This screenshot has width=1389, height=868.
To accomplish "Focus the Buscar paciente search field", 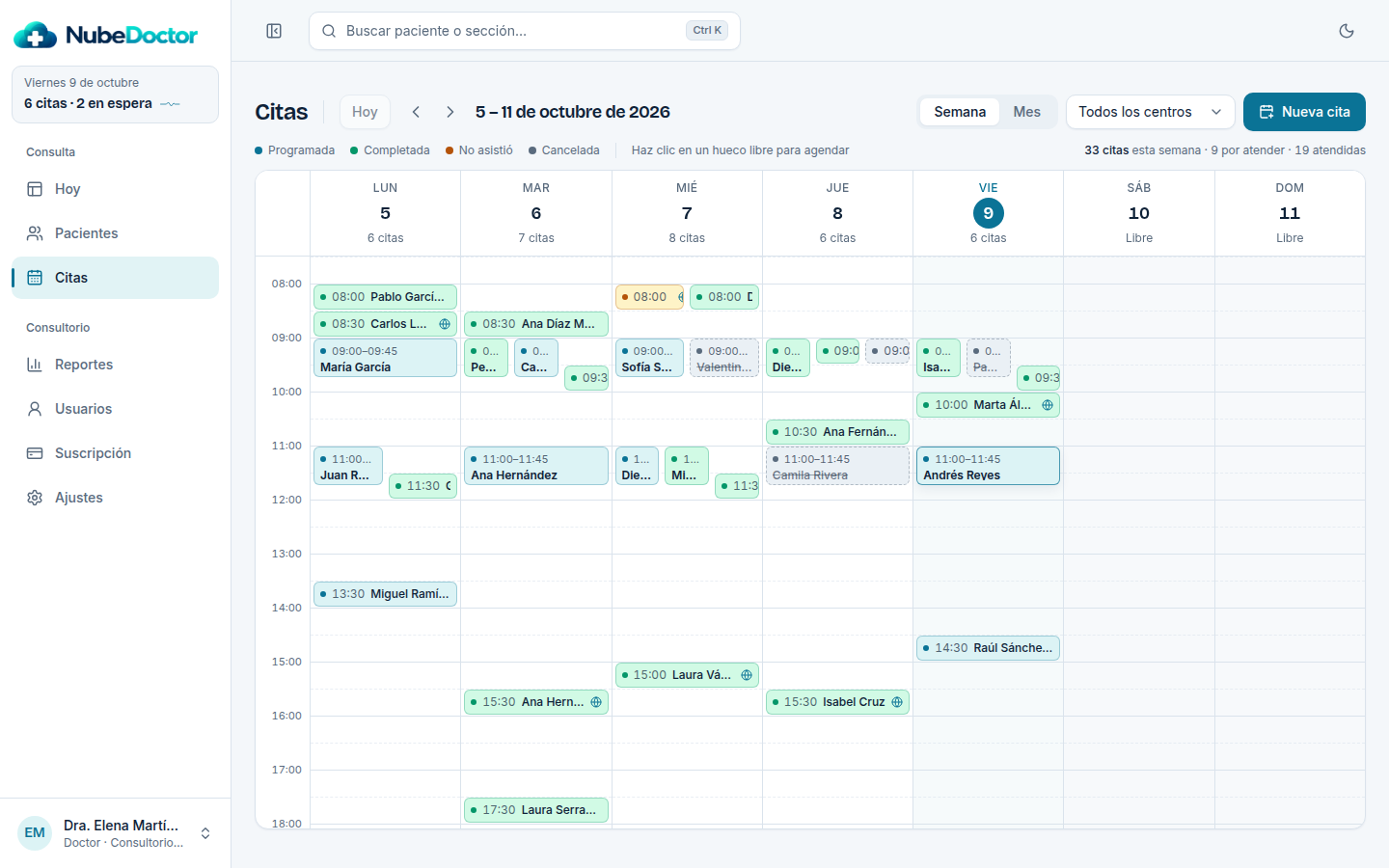I will pos(525,31).
